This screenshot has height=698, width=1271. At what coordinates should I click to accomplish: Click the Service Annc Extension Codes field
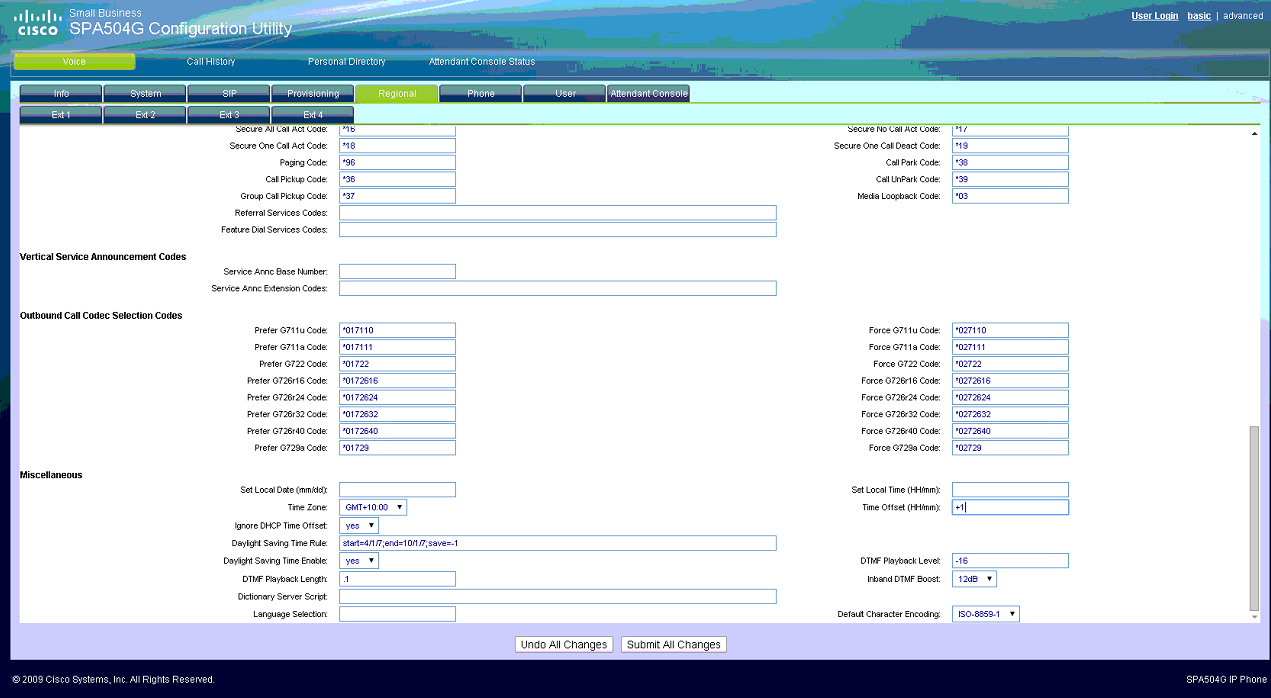558,289
